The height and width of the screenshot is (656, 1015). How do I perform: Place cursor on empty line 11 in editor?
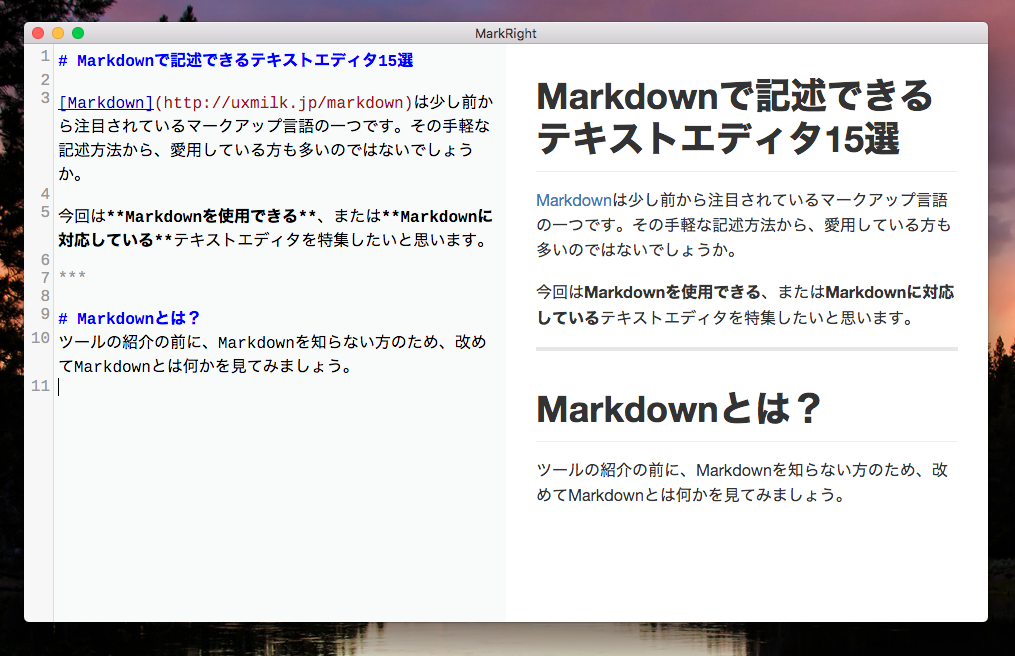tap(200, 387)
